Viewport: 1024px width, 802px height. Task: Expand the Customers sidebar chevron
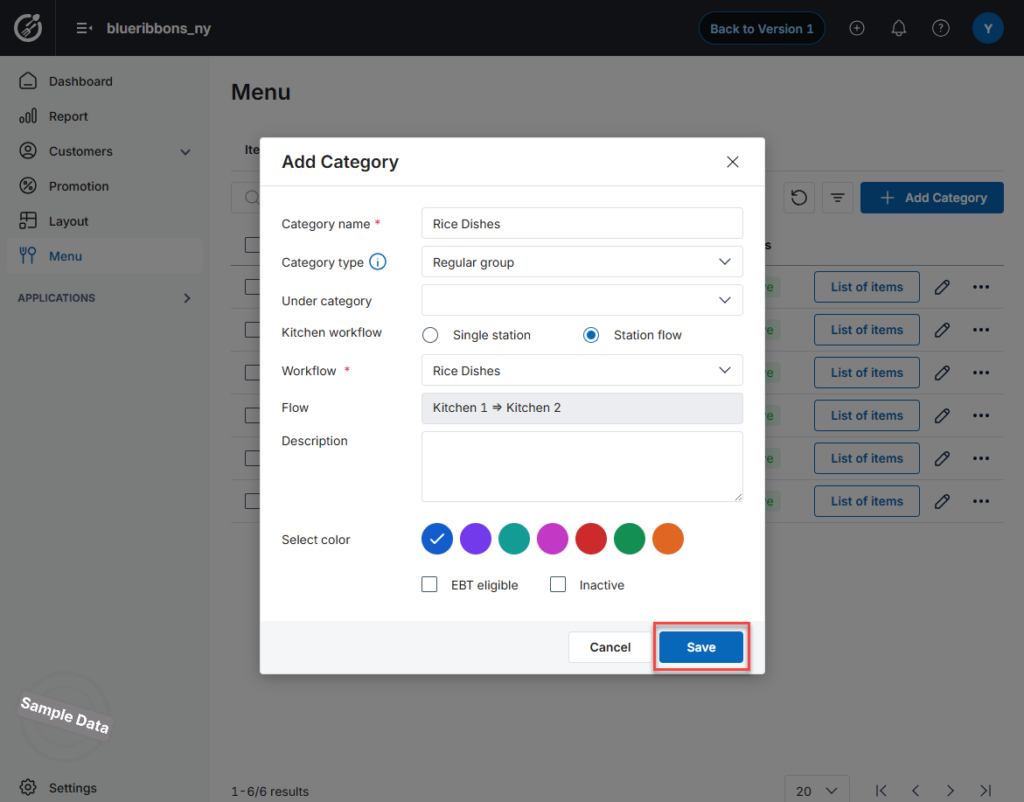pyautogui.click(x=185, y=152)
